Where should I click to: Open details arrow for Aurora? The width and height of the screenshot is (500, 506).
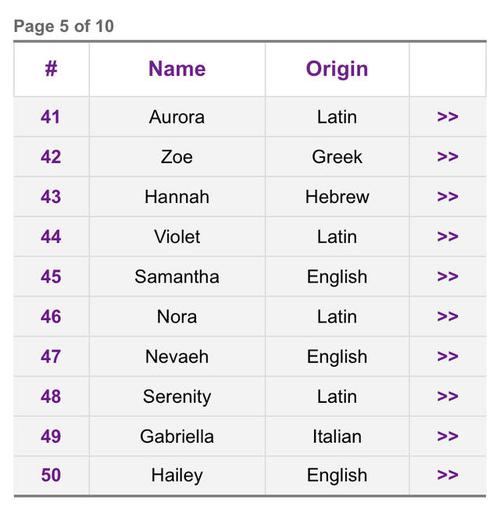(x=447, y=117)
